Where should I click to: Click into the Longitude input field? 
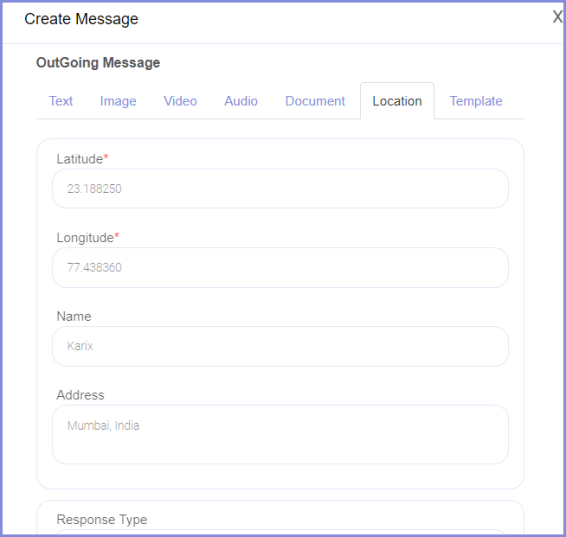(x=280, y=267)
